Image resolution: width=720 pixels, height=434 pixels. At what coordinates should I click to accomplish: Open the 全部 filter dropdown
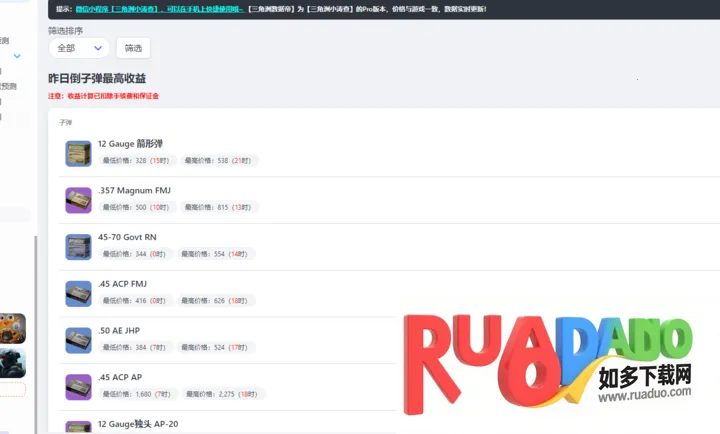[79, 48]
